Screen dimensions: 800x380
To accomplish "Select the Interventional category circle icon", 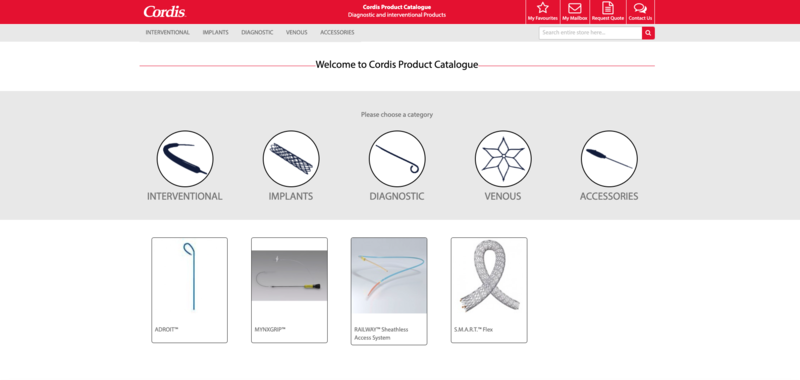I will tap(185, 159).
